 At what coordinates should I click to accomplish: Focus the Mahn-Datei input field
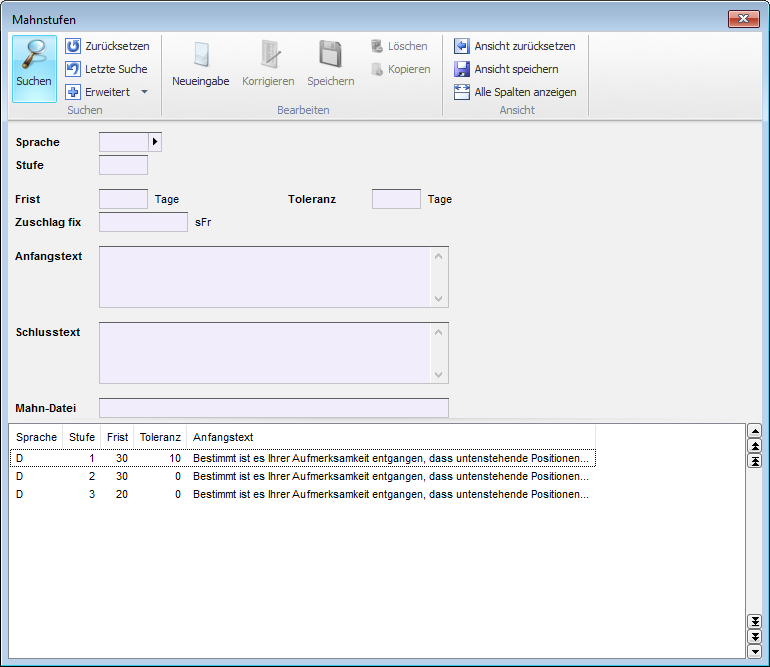(x=274, y=408)
